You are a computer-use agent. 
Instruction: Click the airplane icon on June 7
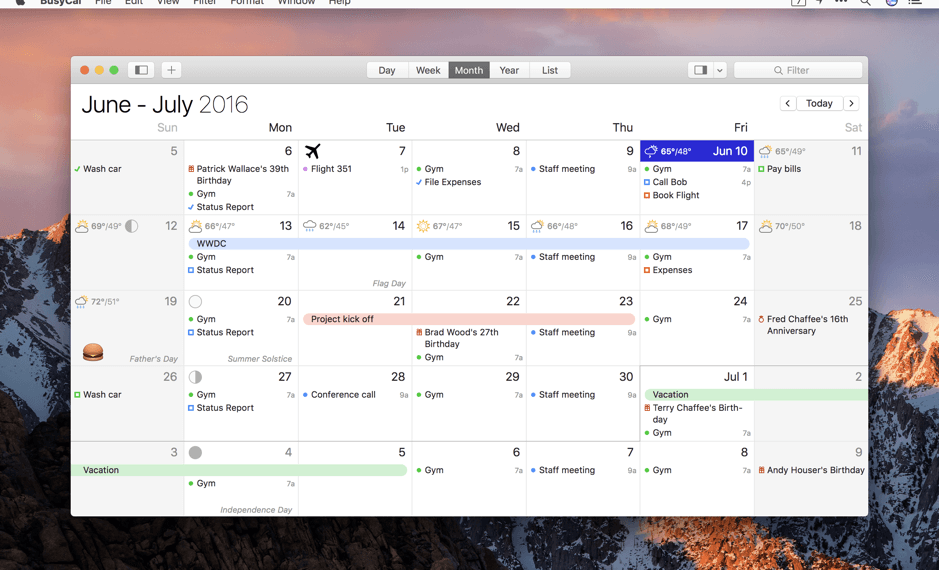click(x=313, y=152)
